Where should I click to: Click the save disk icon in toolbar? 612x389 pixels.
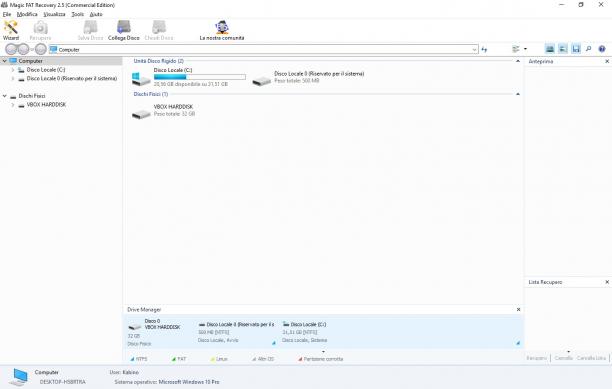(x=576, y=49)
